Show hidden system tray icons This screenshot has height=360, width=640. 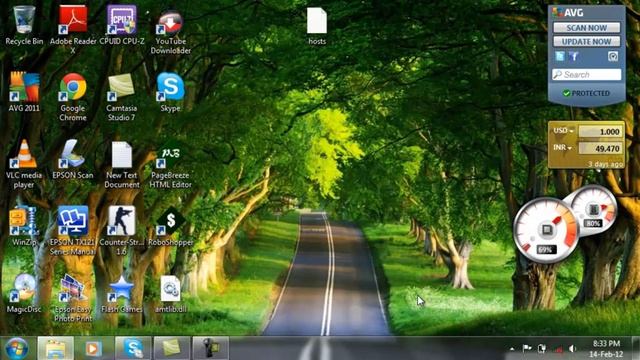tap(512, 349)
